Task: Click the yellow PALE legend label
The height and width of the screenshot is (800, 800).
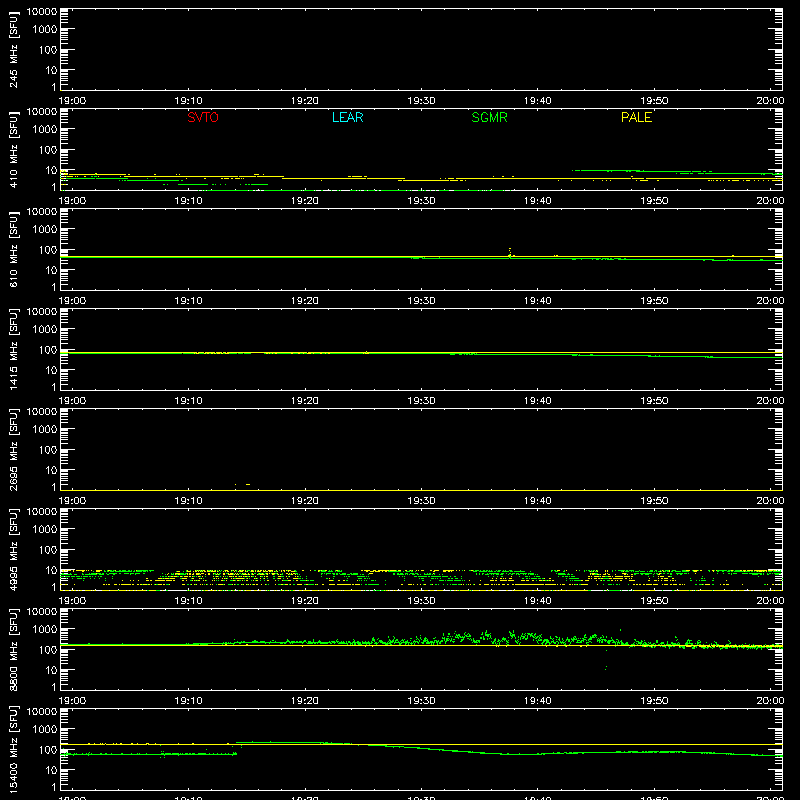Action: tap(636, 117)
